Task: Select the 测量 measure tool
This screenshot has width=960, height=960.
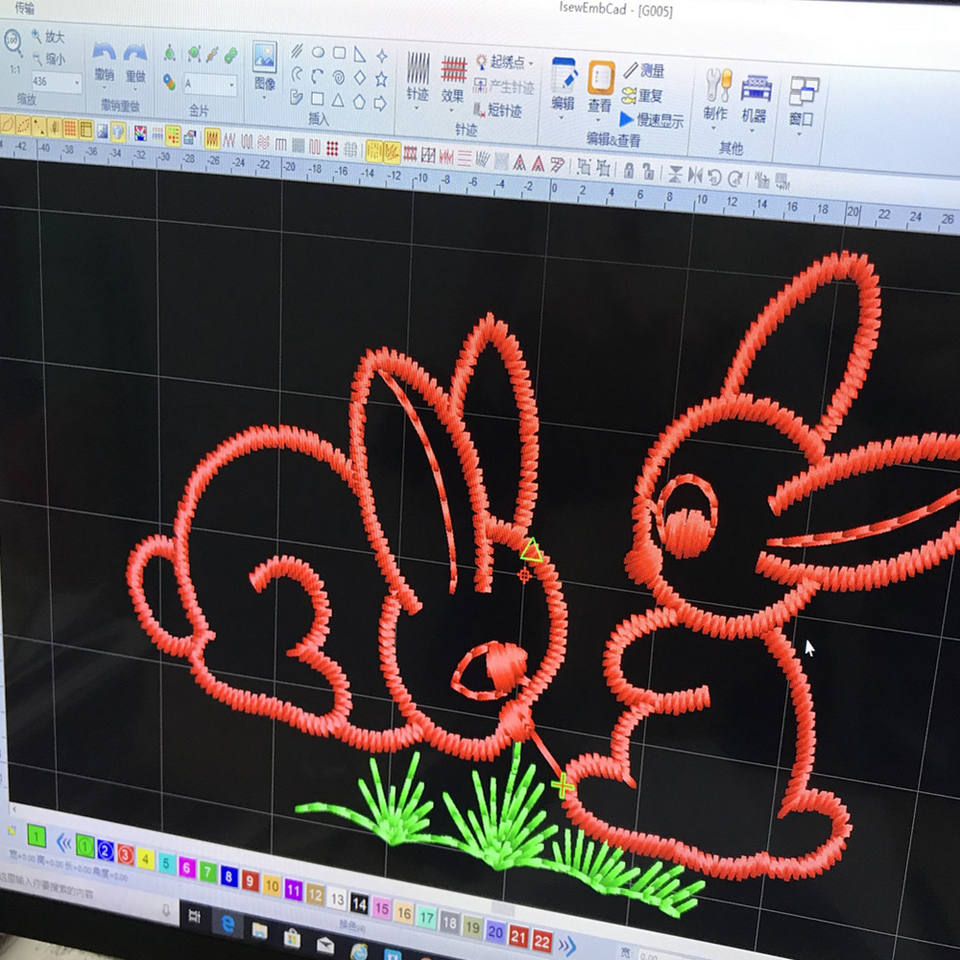Action: [x=644, y=70]
